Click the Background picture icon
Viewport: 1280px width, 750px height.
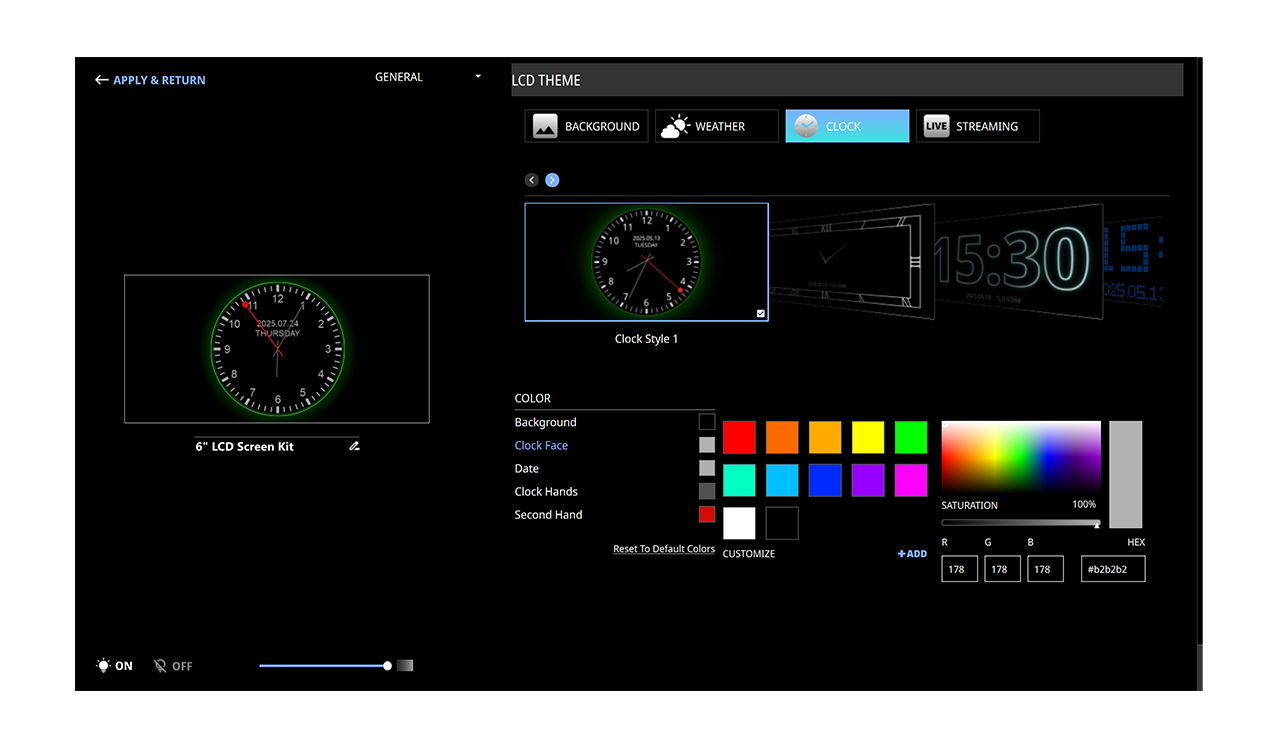545,126
